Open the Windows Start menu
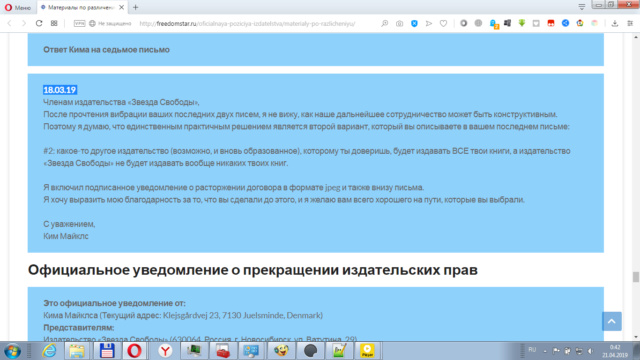Screen dimensions: 640x360 pos(12,351)
